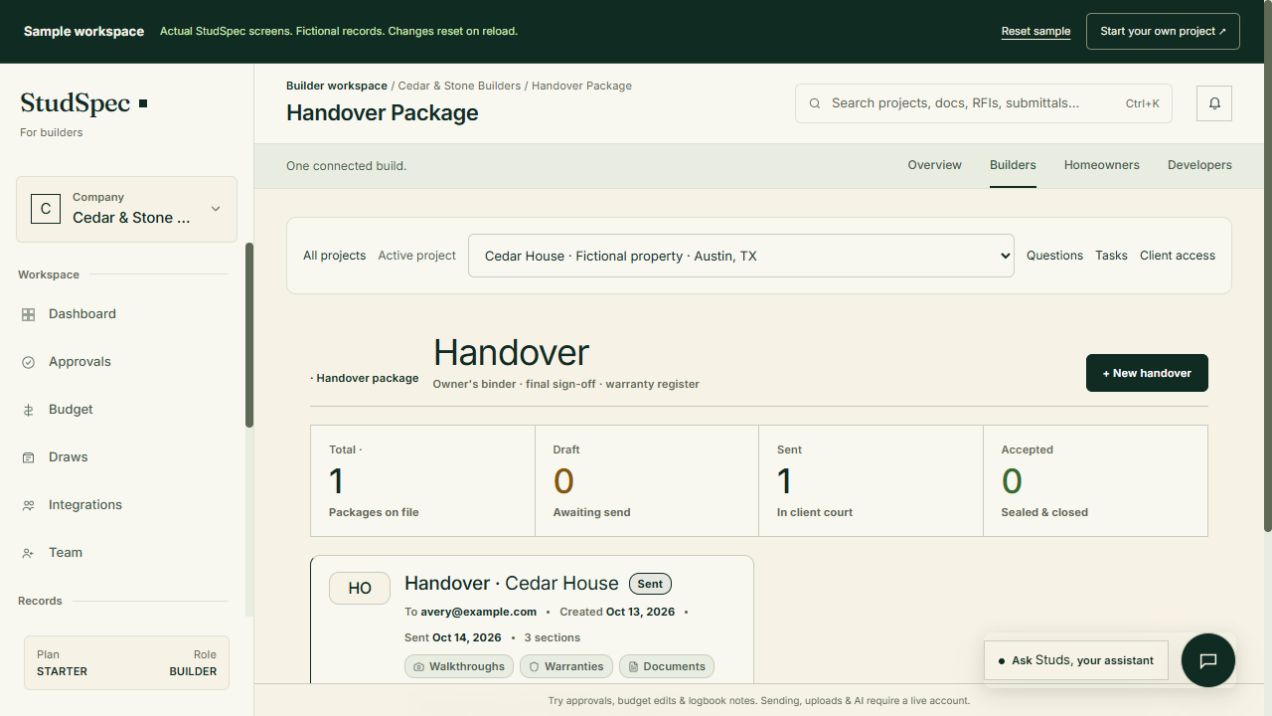Click the Accepted sealed & closed stat card
This screenshot has width=1272, height=716.
1095,481
